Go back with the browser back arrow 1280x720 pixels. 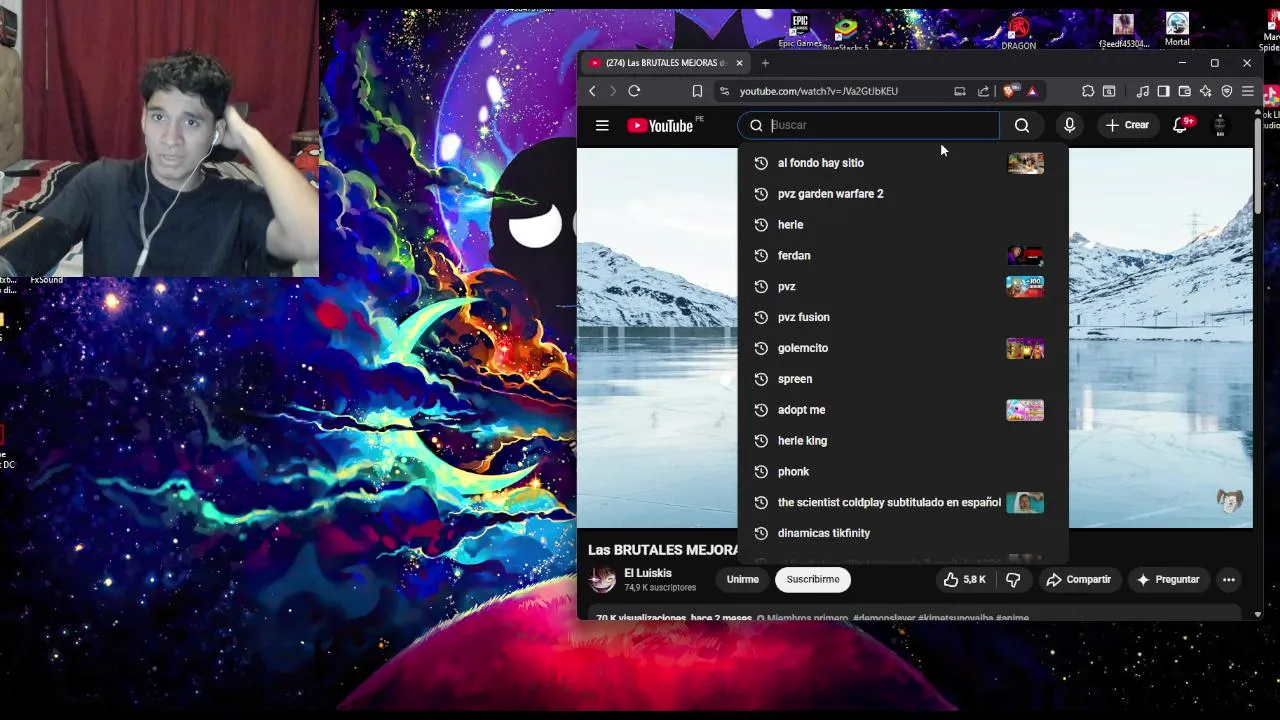point(592,91)
